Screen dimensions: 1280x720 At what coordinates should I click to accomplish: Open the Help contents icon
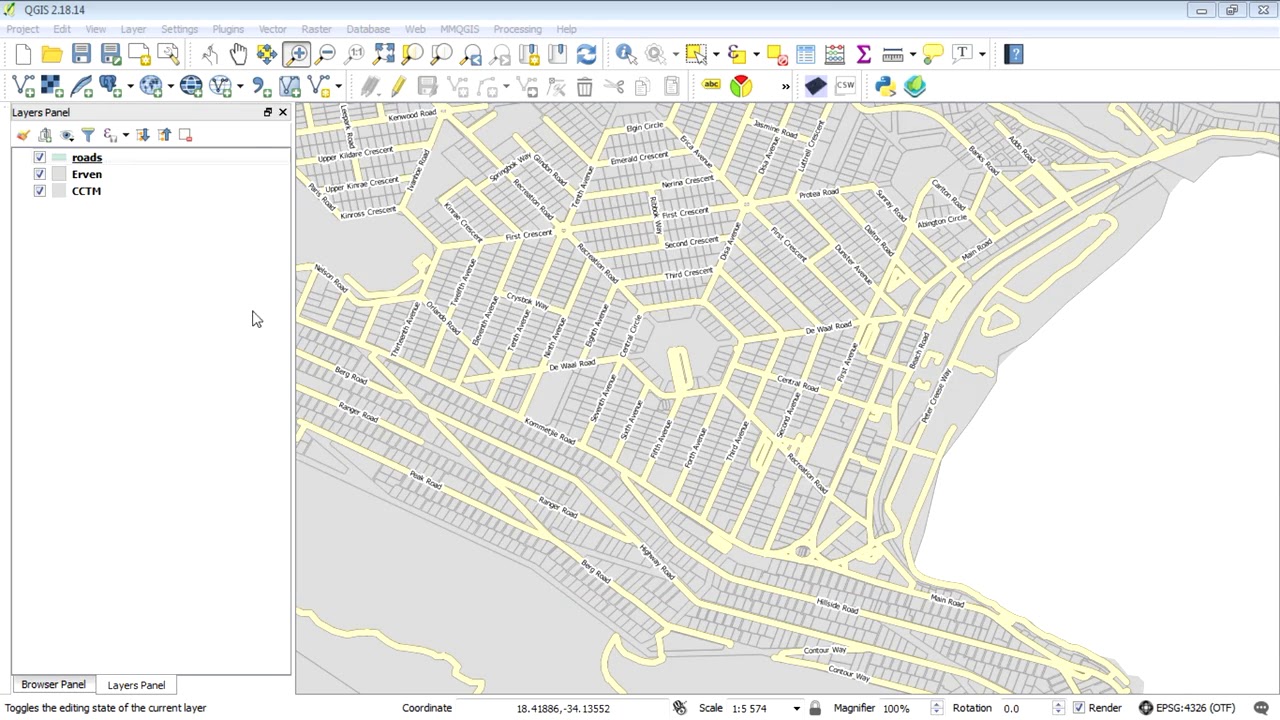[x=1014, y=54]
